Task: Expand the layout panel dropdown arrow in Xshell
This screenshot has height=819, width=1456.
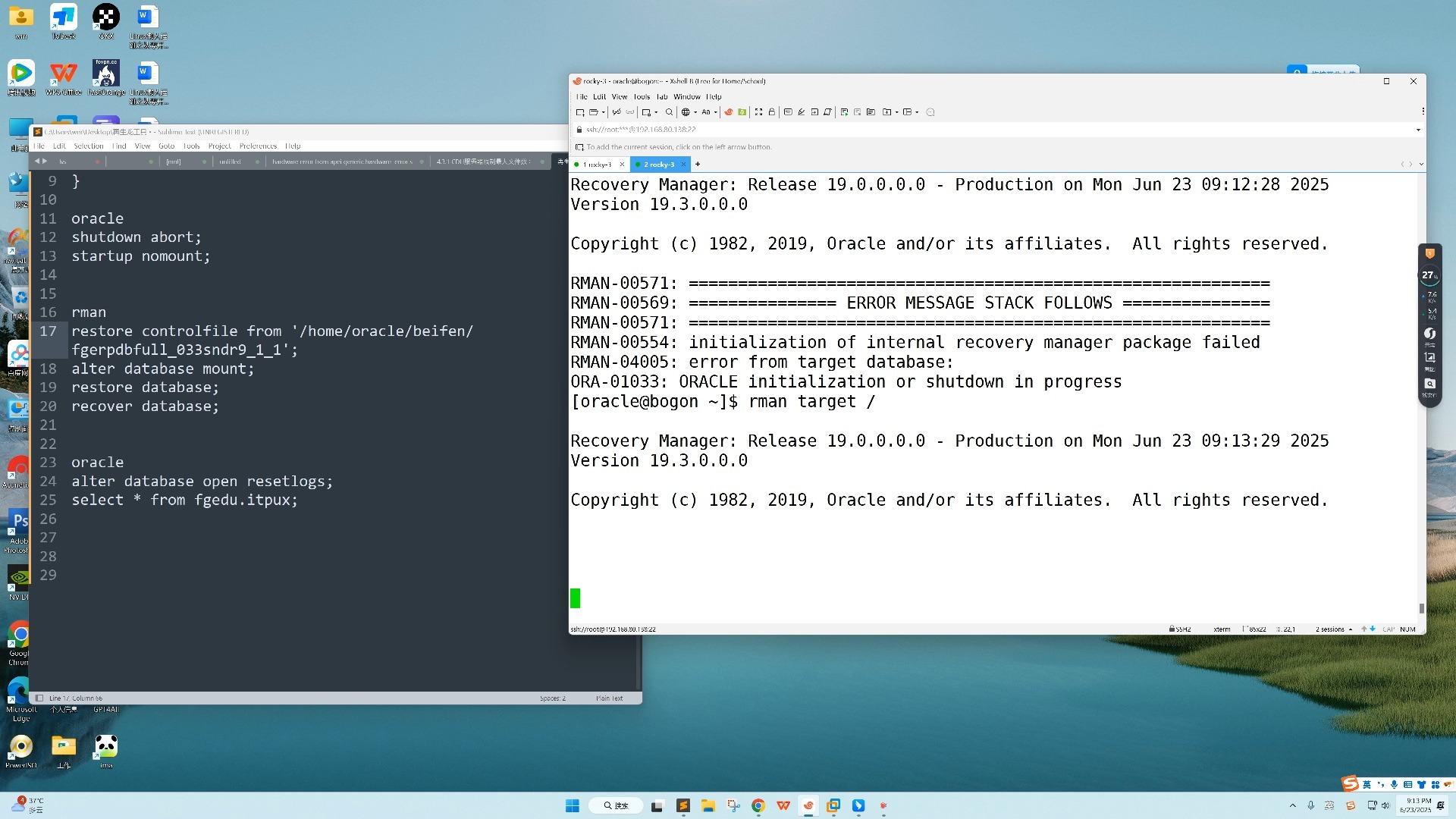Action: (917, 112)
